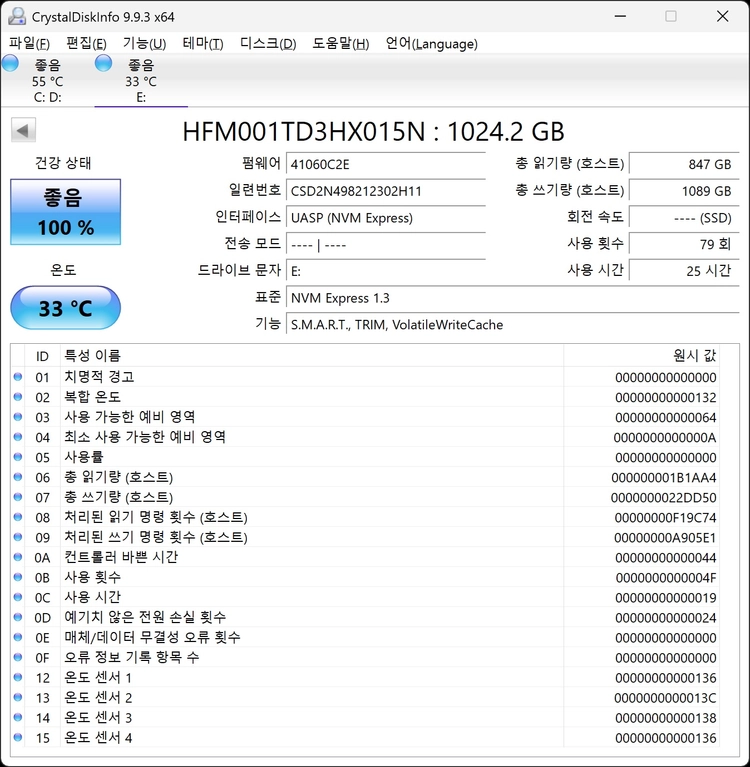Screen dimensions: 750x767
Task: Select the 치명적 경고 attribute name
Action: point(99,377)
